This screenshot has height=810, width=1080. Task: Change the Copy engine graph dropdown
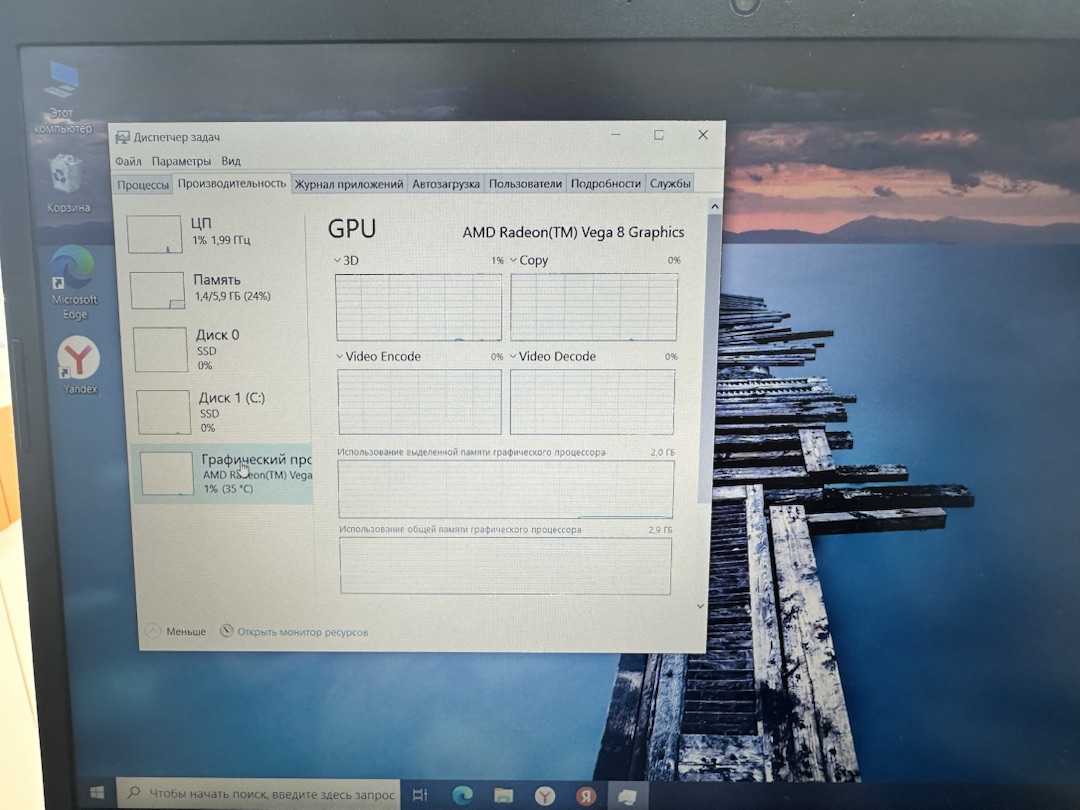pos(529,260)
